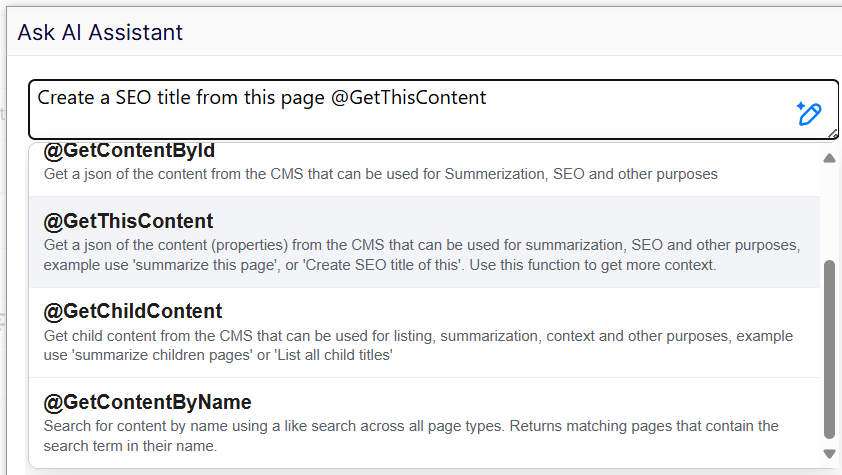Pick the @GetChildContent function
Viewport: 842px width, 475px height.
pyautogui.click(x=133, y=311)
